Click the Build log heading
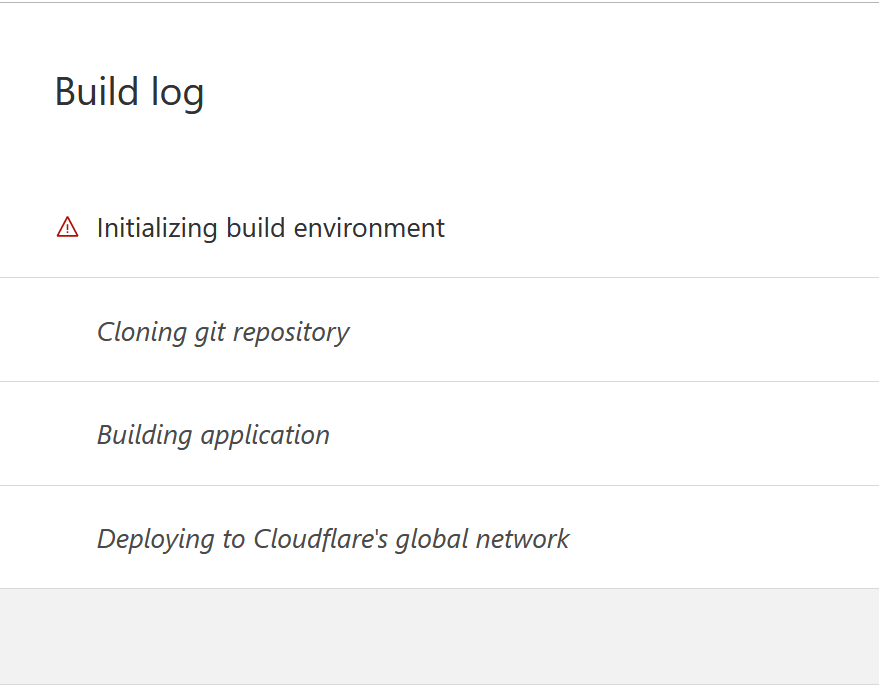879x685 pixels. pyautogui.click(x=129, y=92)
